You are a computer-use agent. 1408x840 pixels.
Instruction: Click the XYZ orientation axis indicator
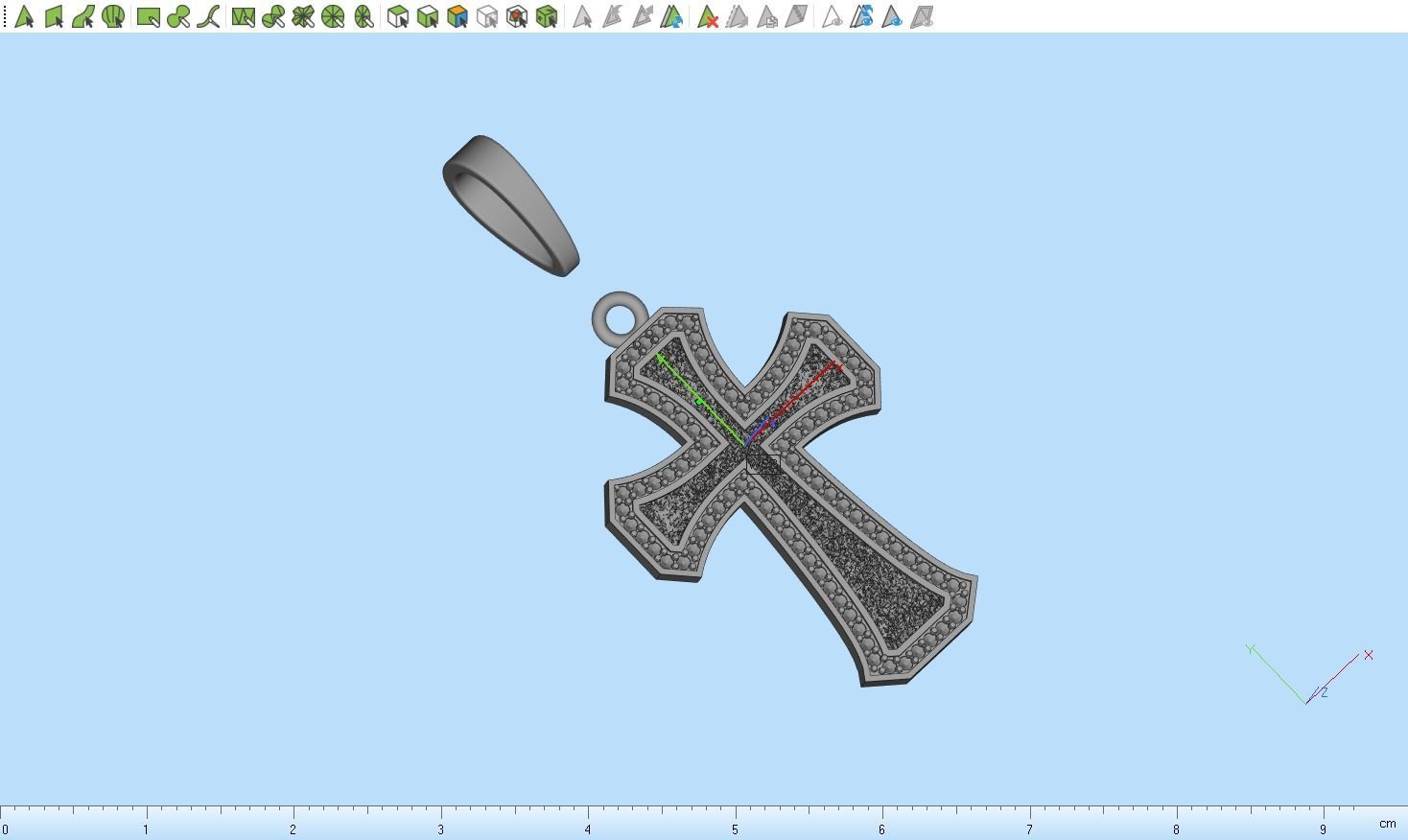[1310, 674]
